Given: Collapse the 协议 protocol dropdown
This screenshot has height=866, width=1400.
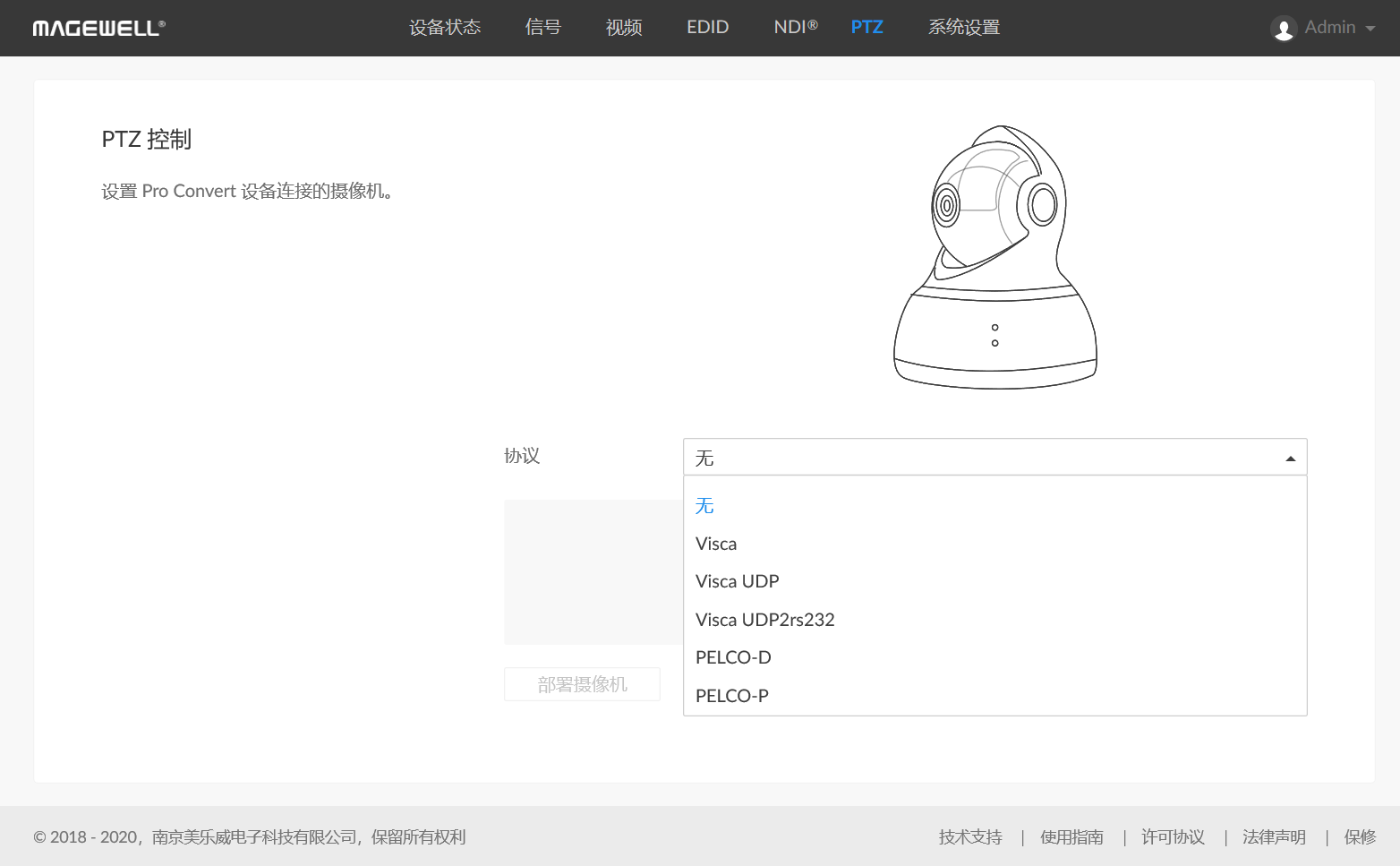Looking at the screenshot, I should point(1290,458).
